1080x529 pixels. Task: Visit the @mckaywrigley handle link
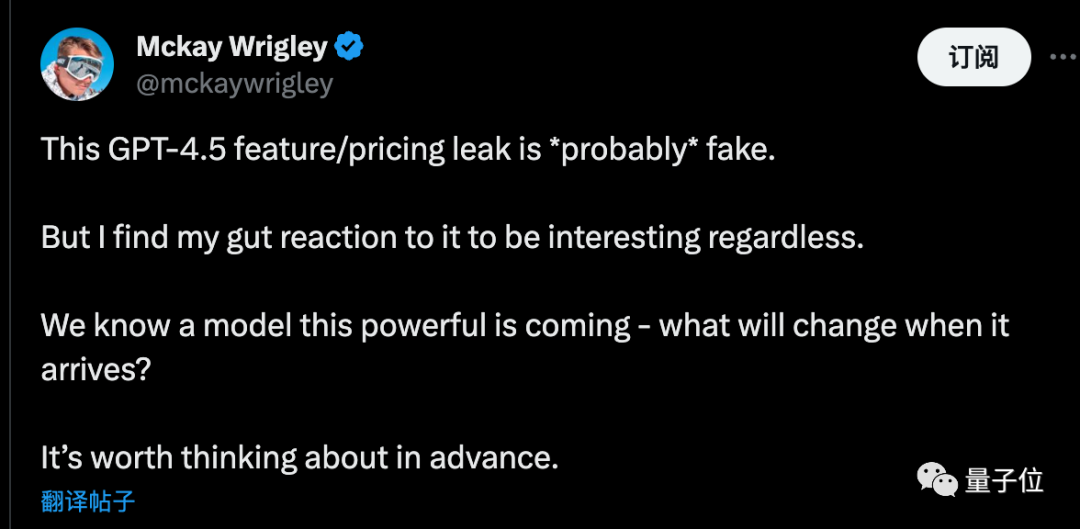point(235,83)
